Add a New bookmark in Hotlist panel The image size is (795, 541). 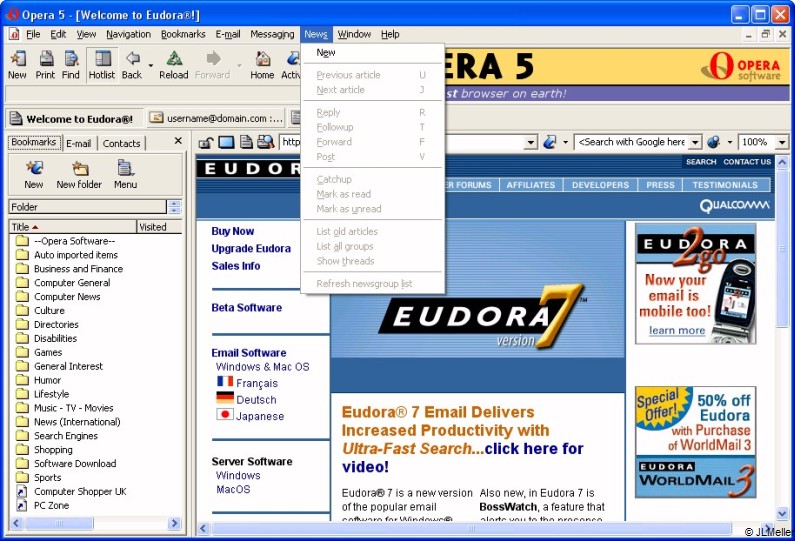click(33, 174)
